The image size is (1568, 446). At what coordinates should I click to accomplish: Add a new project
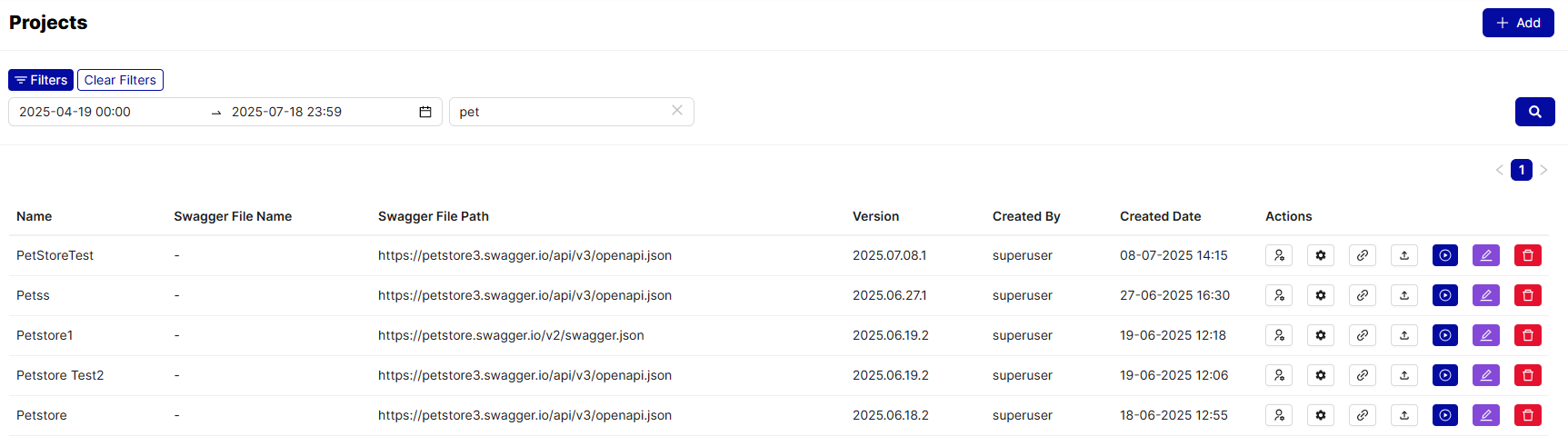1517,23
